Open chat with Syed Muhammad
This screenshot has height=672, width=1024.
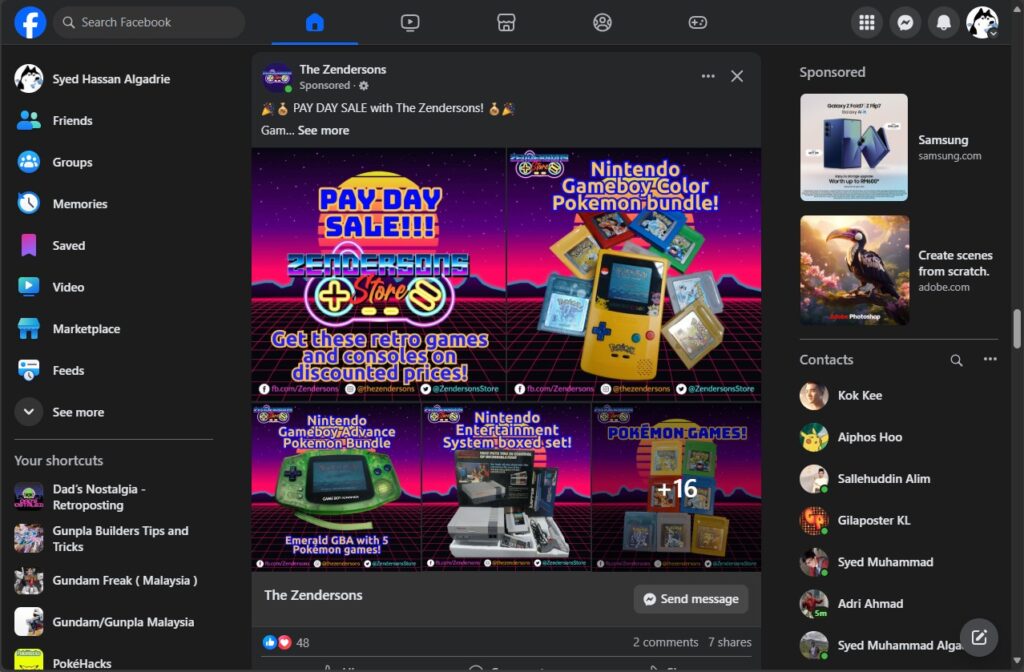[899, 562]
